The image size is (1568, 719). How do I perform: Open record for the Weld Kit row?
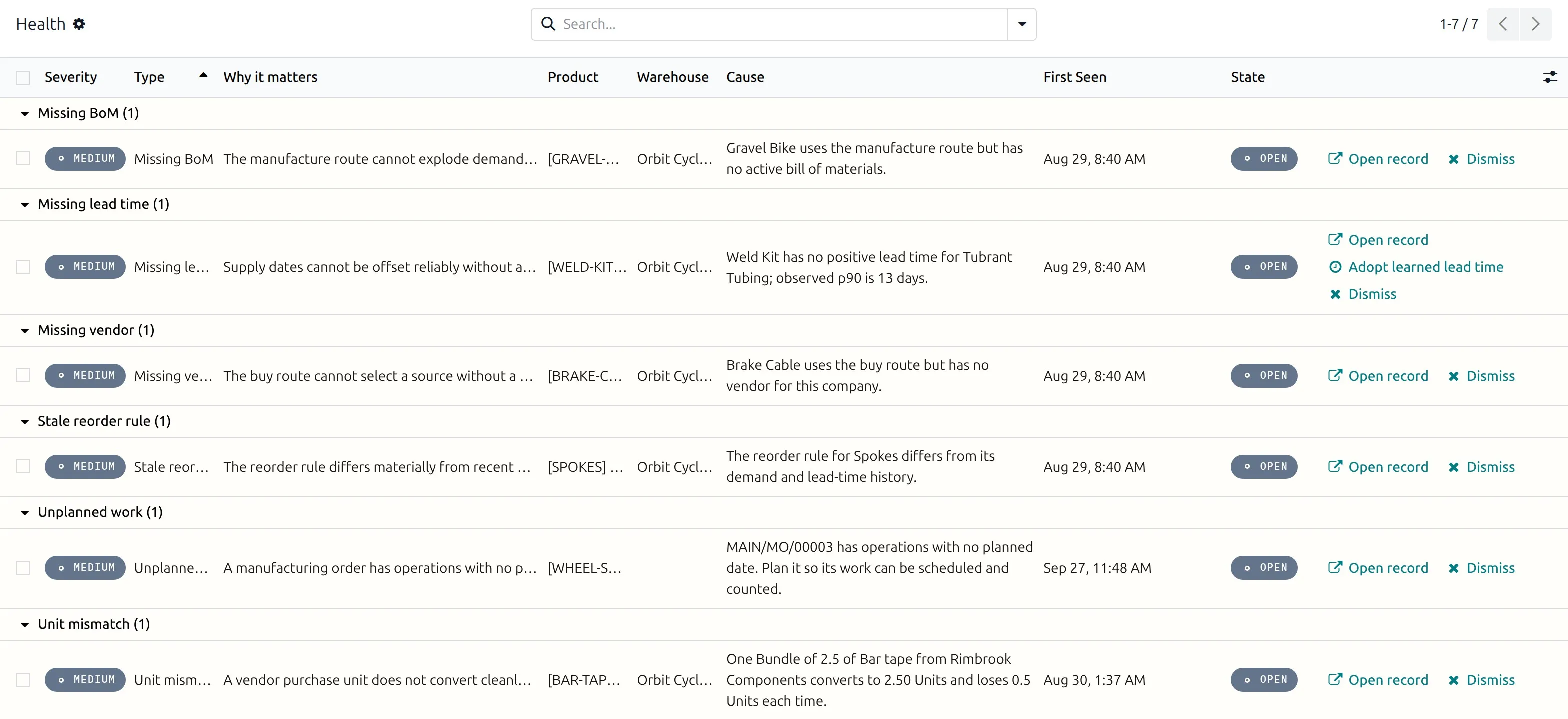coord(1378,240)
